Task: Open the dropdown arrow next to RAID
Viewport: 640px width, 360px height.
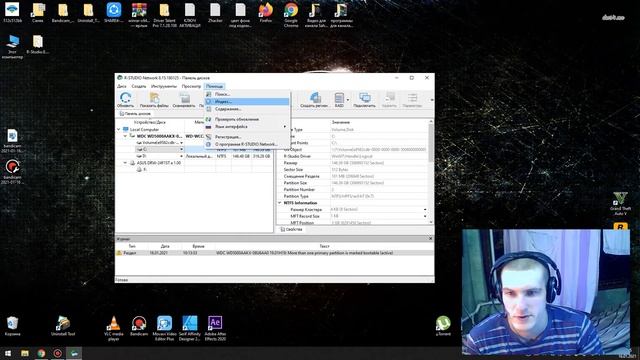Action: (x=348, y=100)
